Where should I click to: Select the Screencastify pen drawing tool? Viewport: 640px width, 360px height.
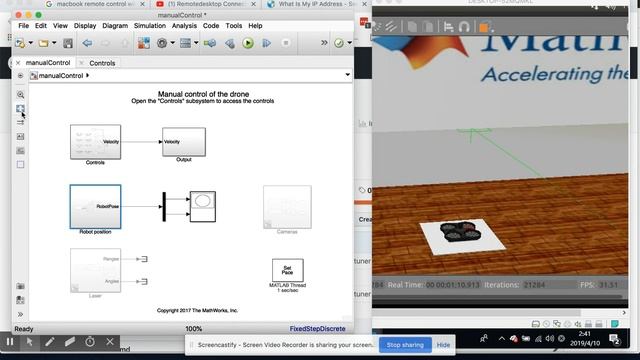(50, 342)
